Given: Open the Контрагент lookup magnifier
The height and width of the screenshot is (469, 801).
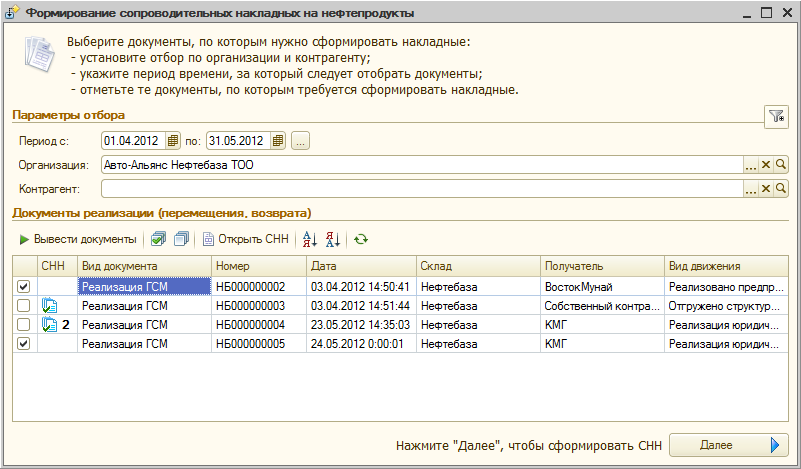Looking at the screenshot, I should click(781, 189).
